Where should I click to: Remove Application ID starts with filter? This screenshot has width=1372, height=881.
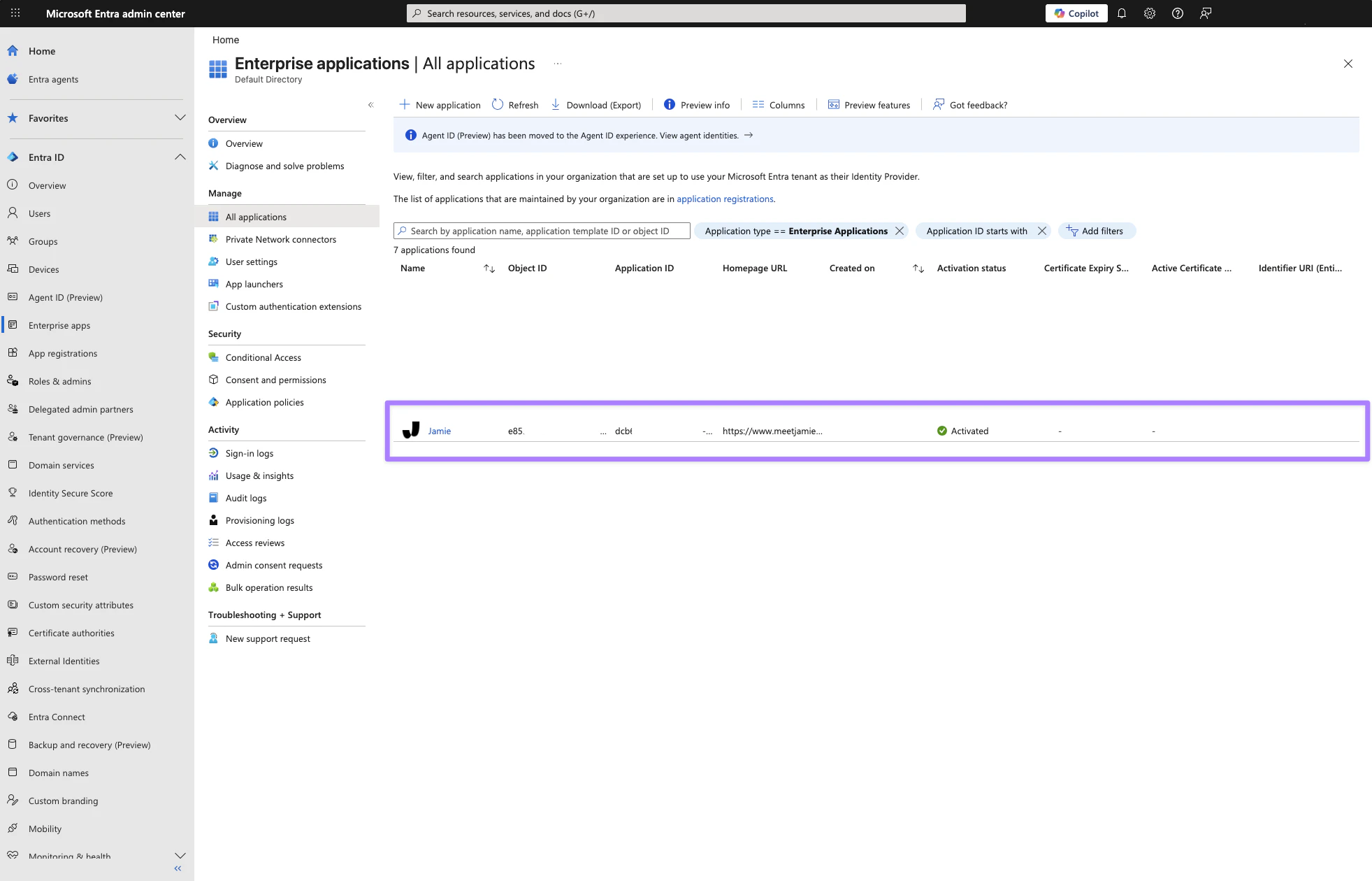tap(1042, 231)
